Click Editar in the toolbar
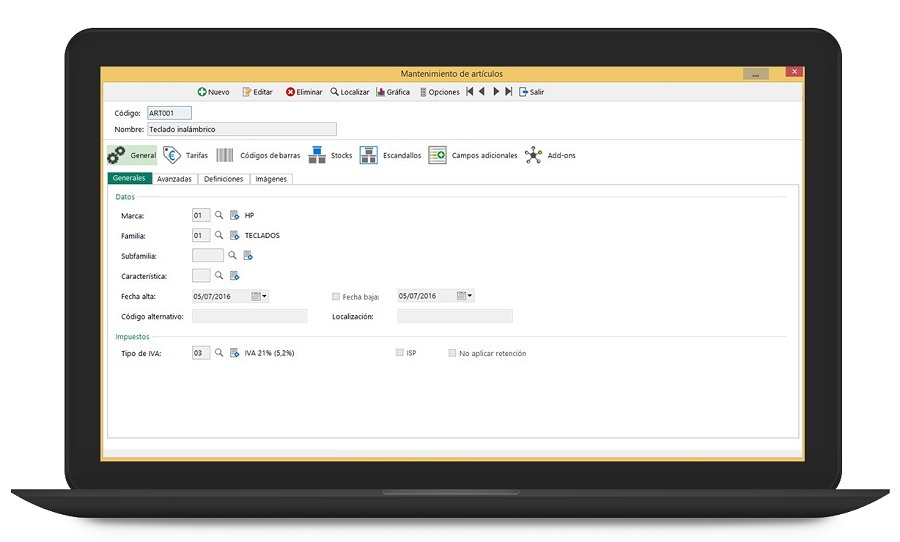The image size is (900, 542). coord(257,92)
